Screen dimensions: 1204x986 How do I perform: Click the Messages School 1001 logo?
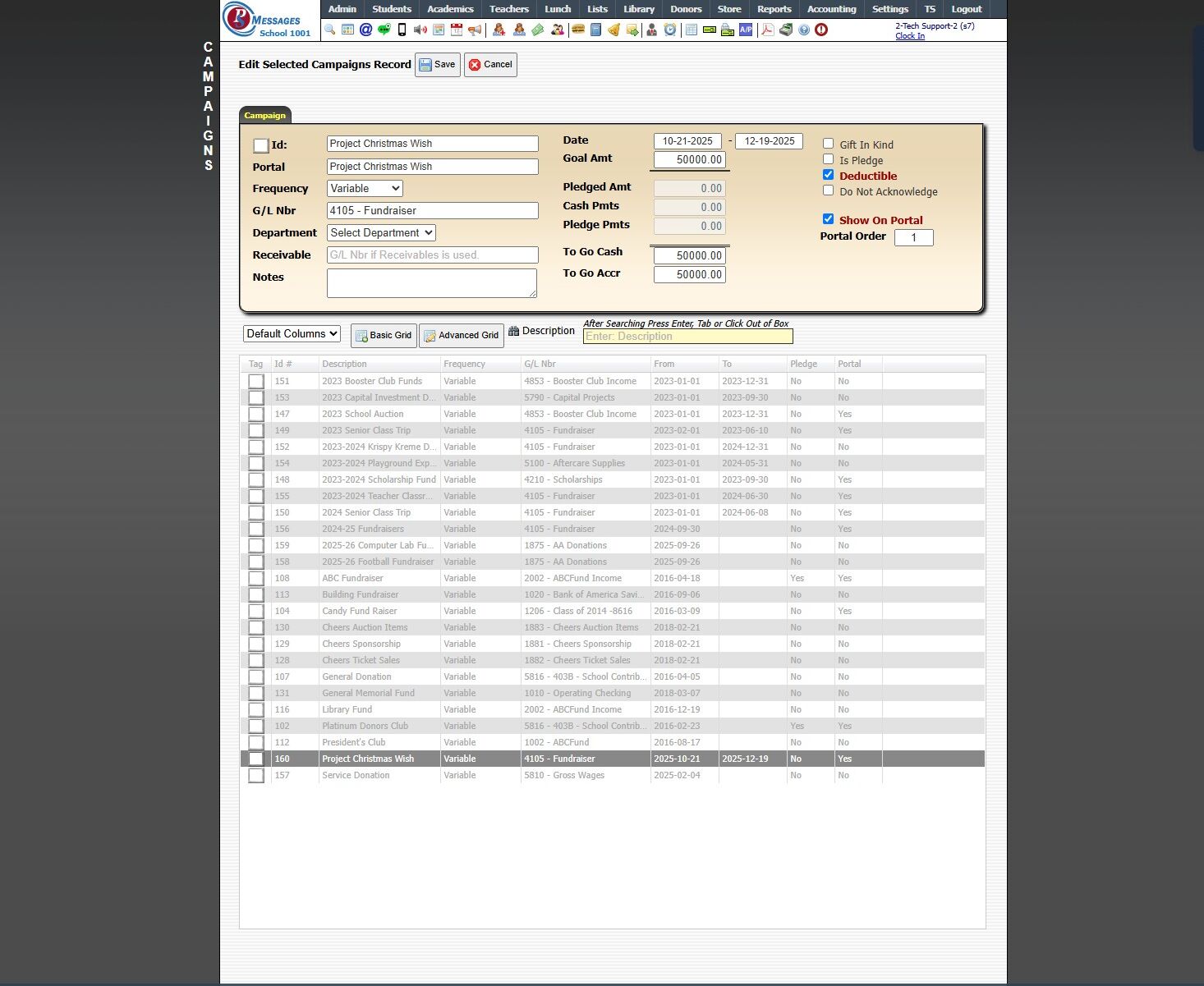point(271,20)
